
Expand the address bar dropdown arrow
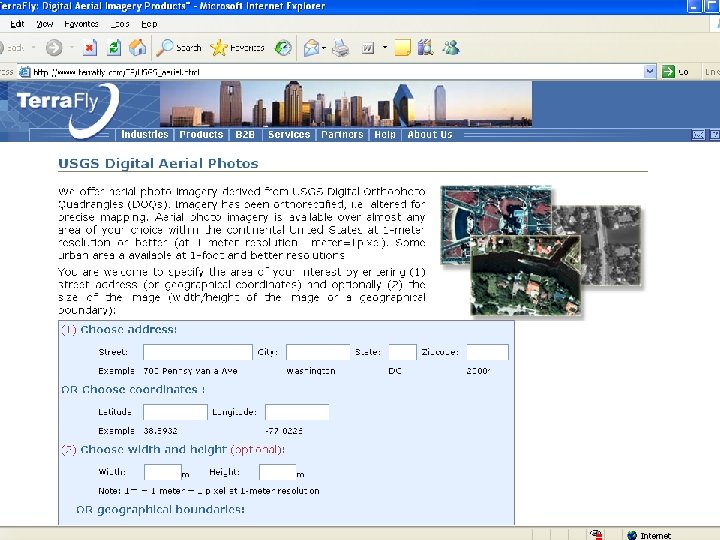click(x=650, y=71)
